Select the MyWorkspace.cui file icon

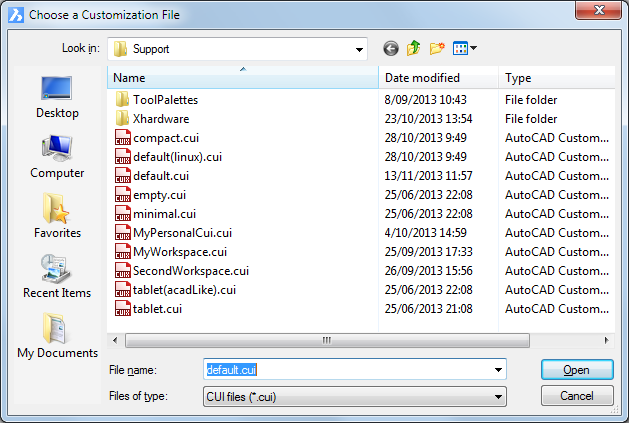[122, 252]
